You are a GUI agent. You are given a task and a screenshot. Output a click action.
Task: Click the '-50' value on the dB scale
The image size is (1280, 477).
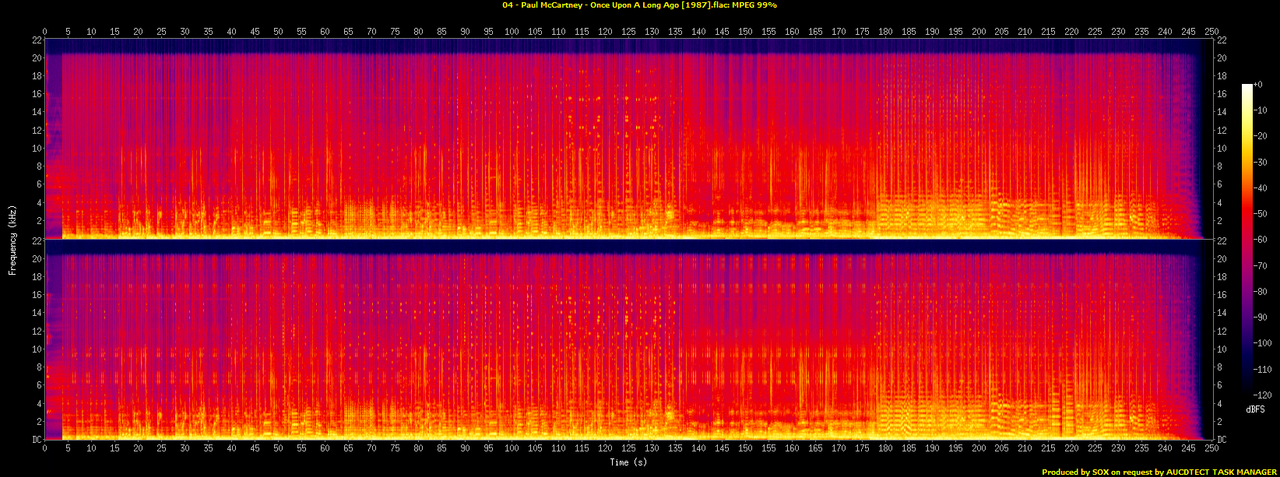pyautogui.click(x=1261, y=214)
